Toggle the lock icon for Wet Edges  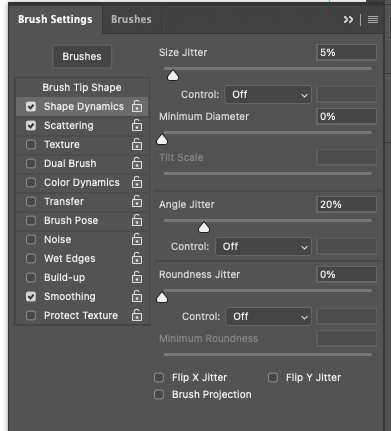tap(137, 258)
